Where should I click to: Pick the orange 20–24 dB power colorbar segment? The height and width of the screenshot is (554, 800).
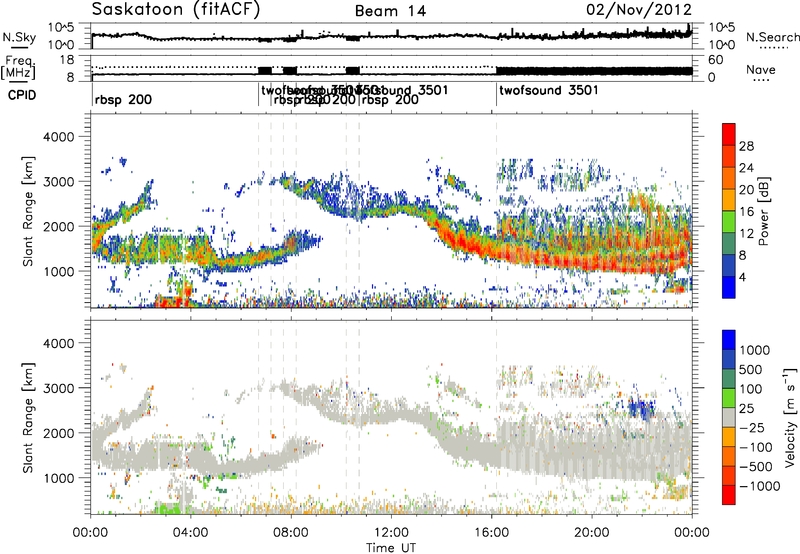click(x=729, y=179)
